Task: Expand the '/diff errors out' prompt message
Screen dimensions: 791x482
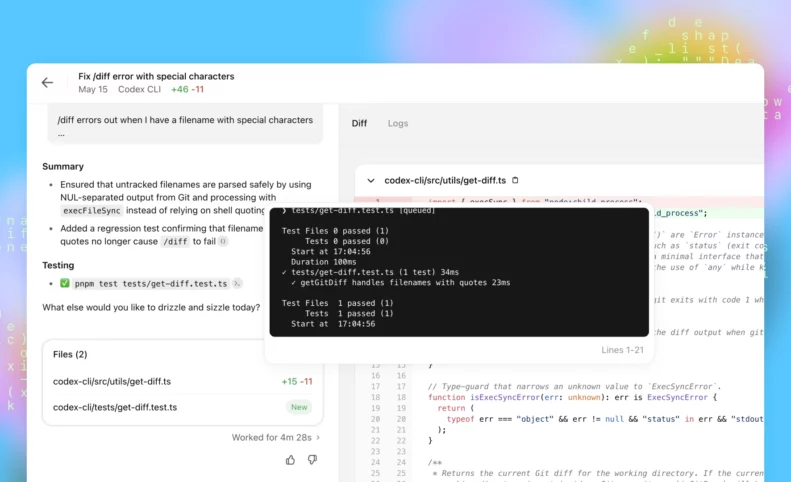Action: [x=185, y=124]
